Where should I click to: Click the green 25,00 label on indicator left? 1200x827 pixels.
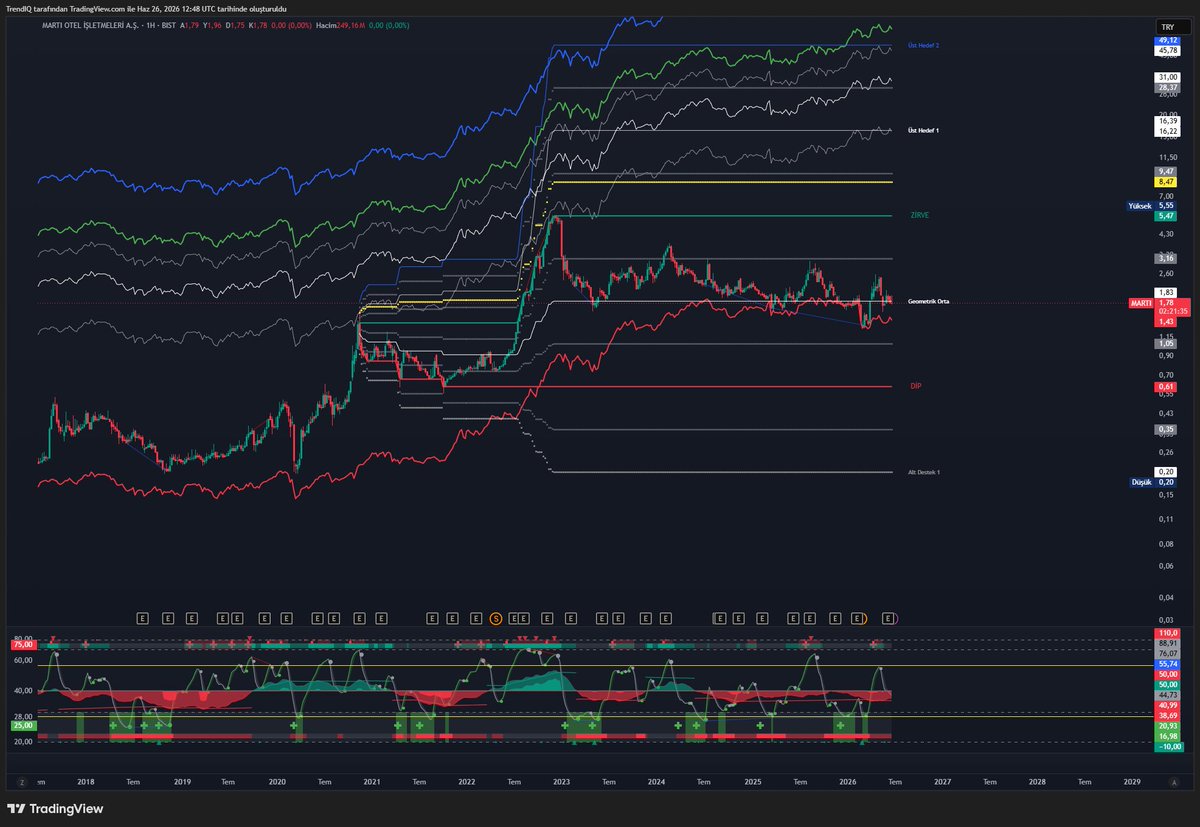click(23, 726)
